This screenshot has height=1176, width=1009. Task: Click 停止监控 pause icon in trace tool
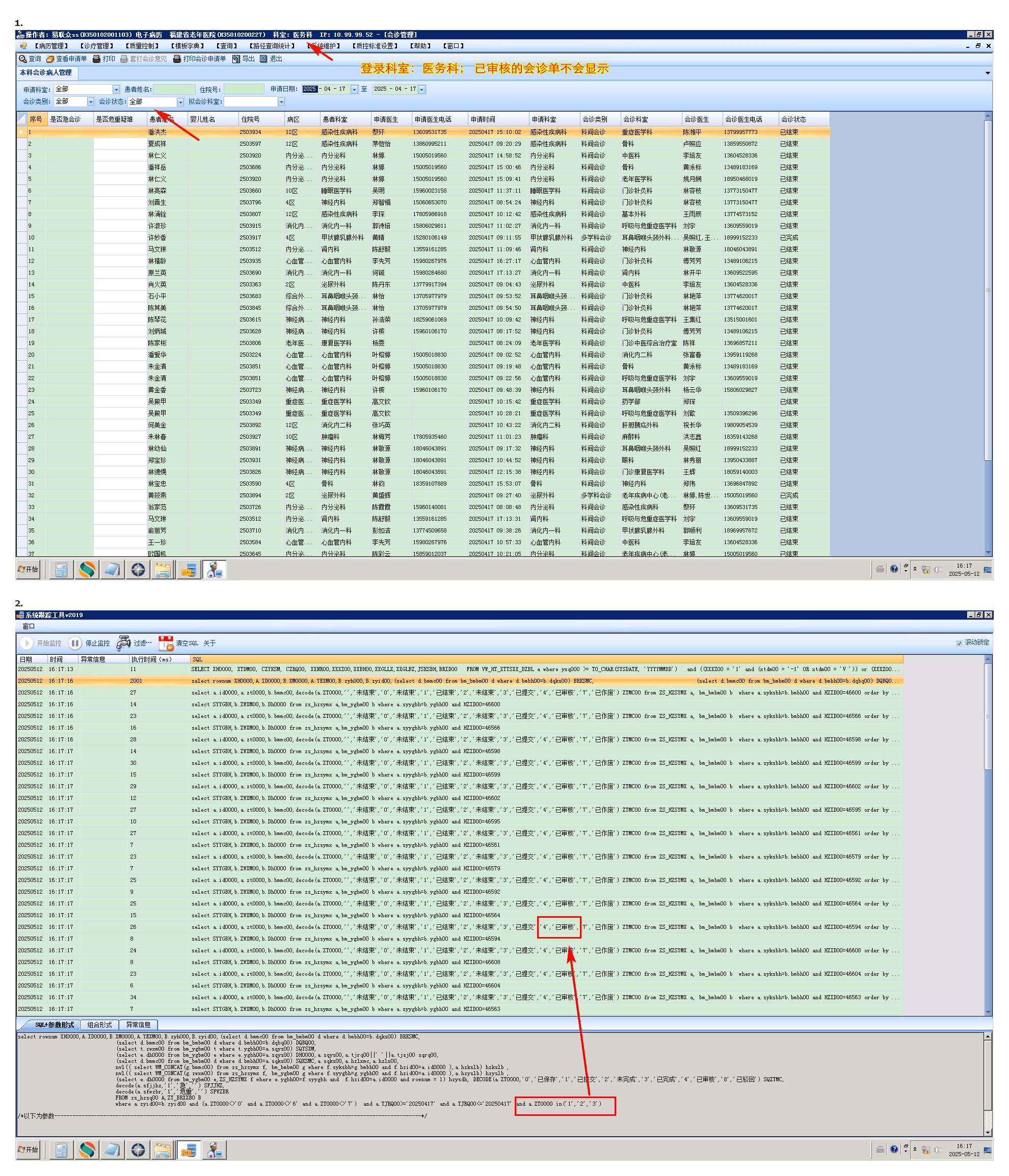(x=75, y=643)
